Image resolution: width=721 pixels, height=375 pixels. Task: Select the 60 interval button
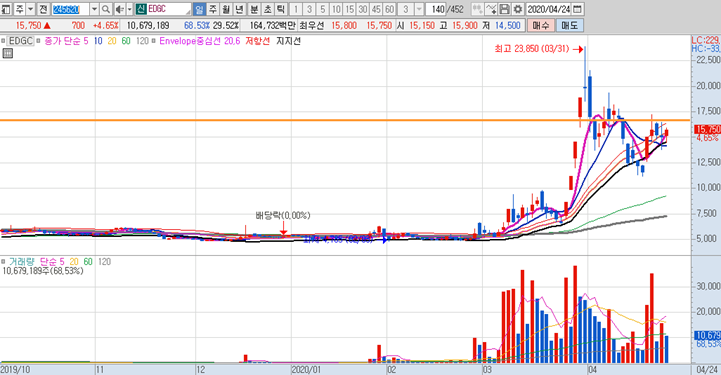pos(389,9)
